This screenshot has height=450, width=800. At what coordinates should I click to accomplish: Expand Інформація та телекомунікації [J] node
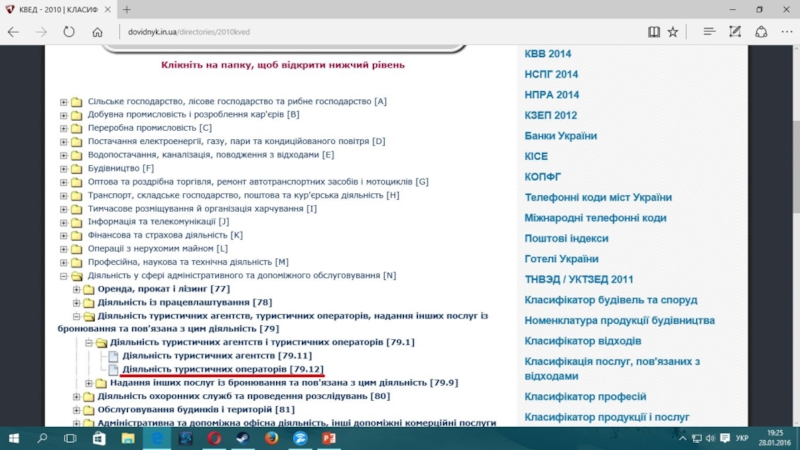pyautogui.click(x=63, y=222)
